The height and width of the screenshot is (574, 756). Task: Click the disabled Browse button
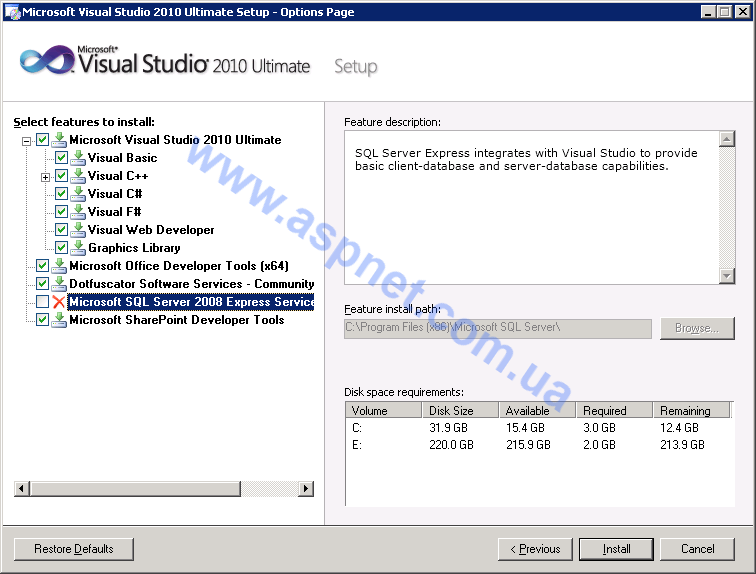(697, 328)
